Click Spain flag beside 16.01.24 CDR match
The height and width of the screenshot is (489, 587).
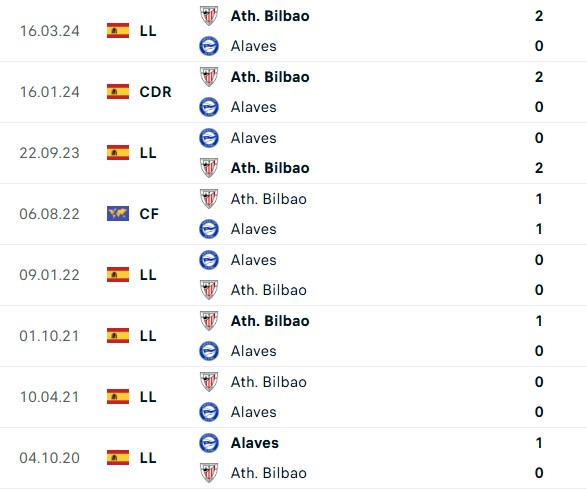tap(118, 92)
